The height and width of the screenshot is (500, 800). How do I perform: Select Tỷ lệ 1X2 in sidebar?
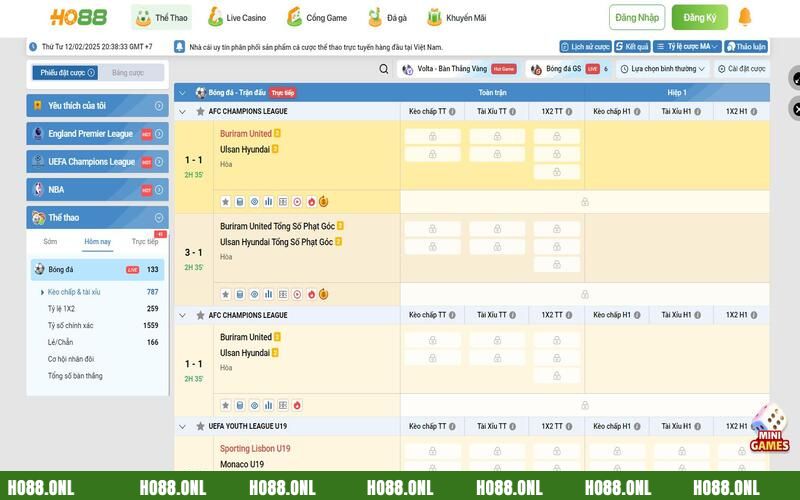61,309
